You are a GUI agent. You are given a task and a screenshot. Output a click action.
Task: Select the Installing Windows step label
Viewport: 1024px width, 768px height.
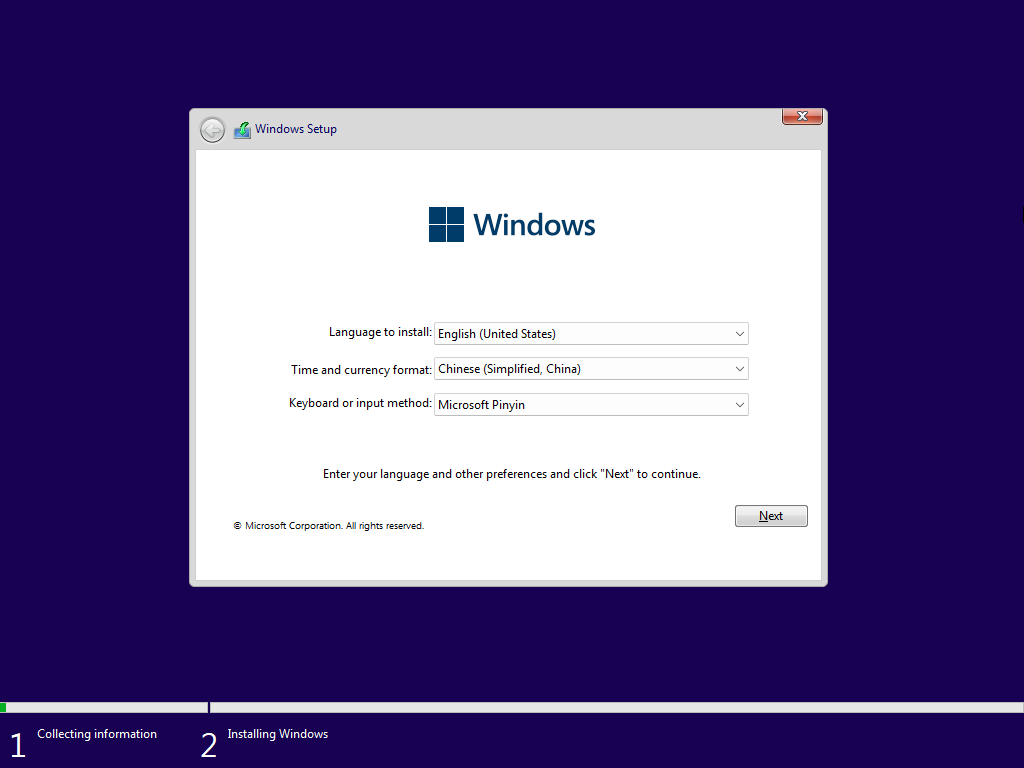(x=277, y=734)
